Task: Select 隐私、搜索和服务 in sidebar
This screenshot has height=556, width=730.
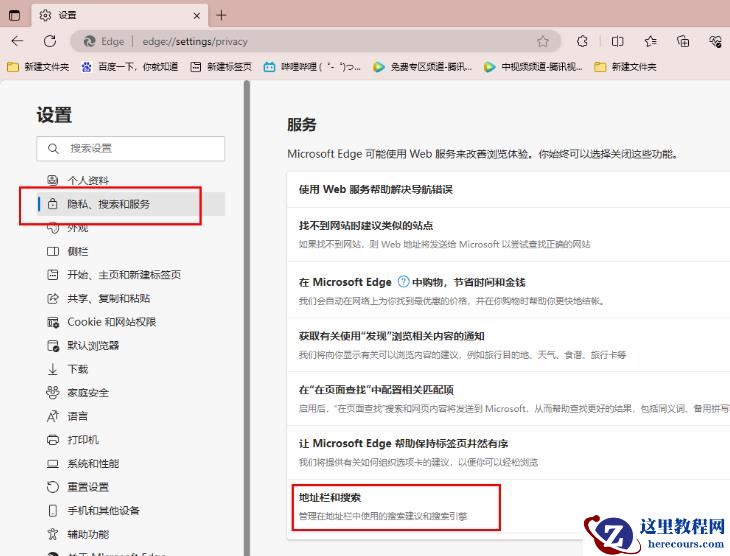Action: tap(131, 204)
